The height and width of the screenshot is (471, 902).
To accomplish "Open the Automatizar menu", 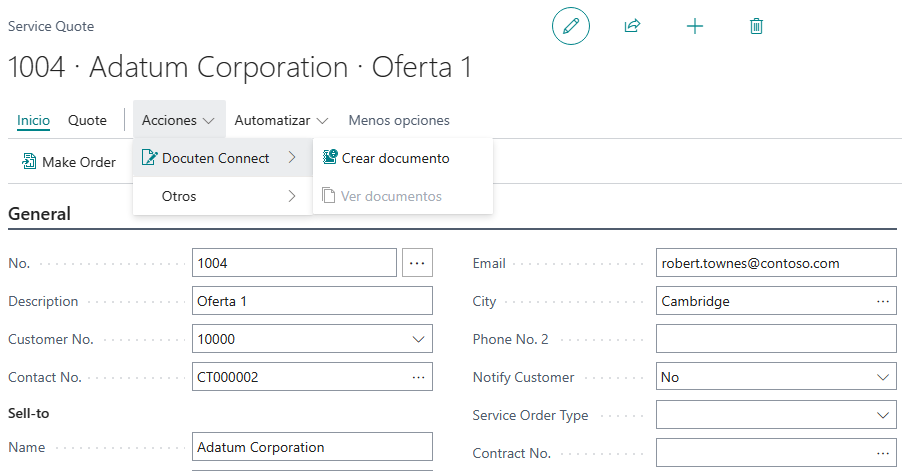I will tap(281, 120).
